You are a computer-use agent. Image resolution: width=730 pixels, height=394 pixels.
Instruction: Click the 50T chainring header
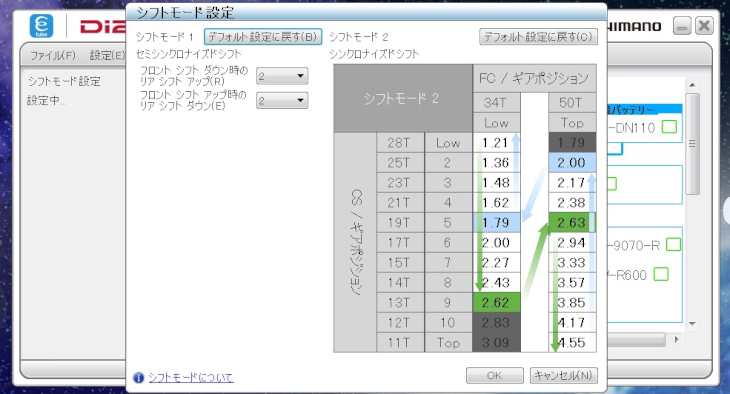(572, 102)
